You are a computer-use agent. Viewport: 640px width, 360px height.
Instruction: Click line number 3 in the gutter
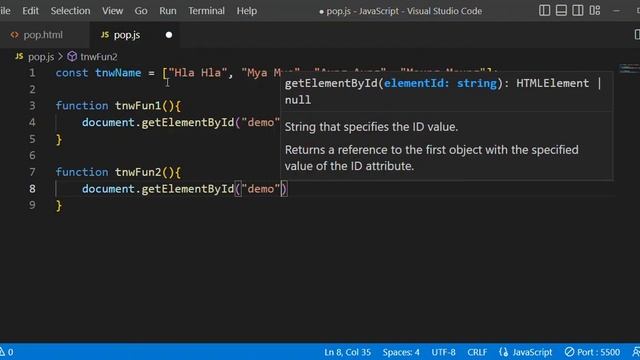(32, 106)
